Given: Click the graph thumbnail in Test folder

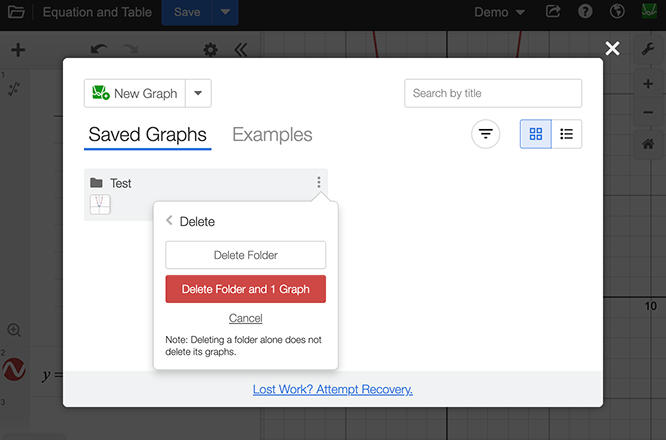Looking at the screenshot, I should [100, 205].
